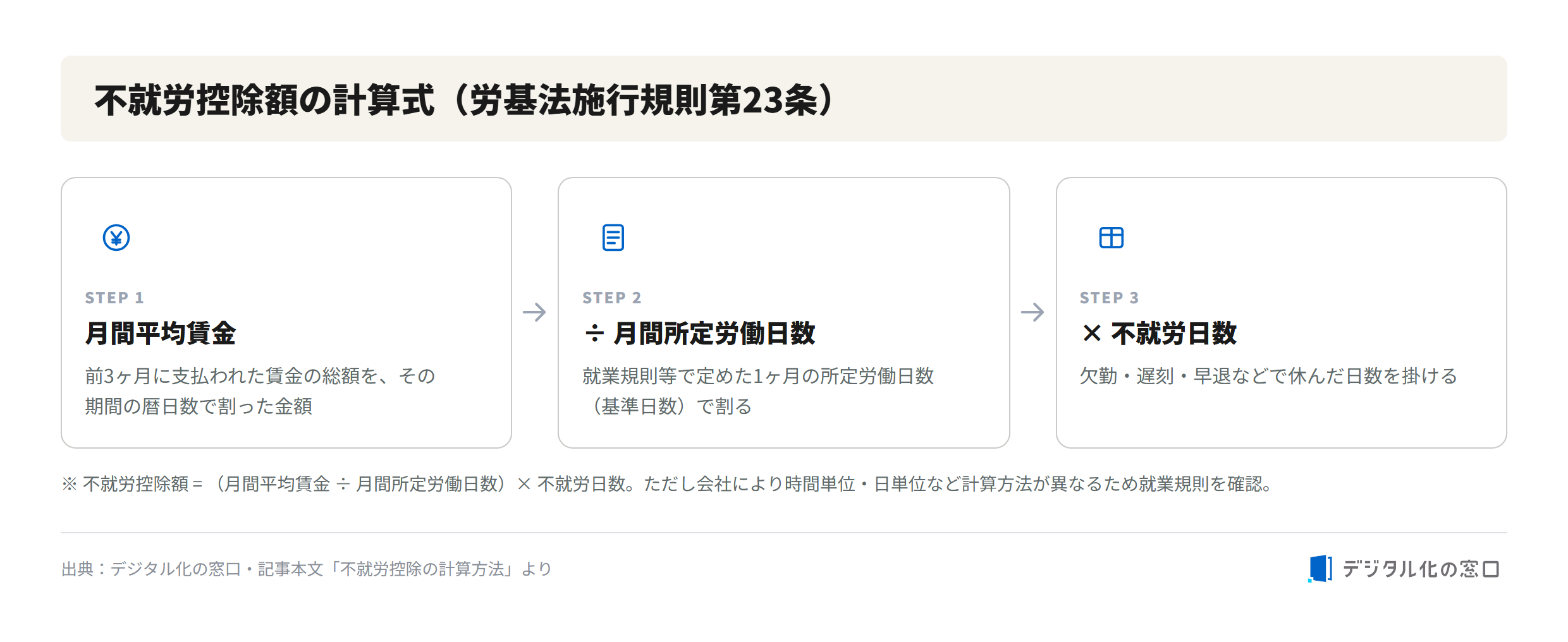This screenshot has height=642, width=1568.
Task: Click the blue デジタル化の窓口 logo icon
Action: [x=1320, y=569]
